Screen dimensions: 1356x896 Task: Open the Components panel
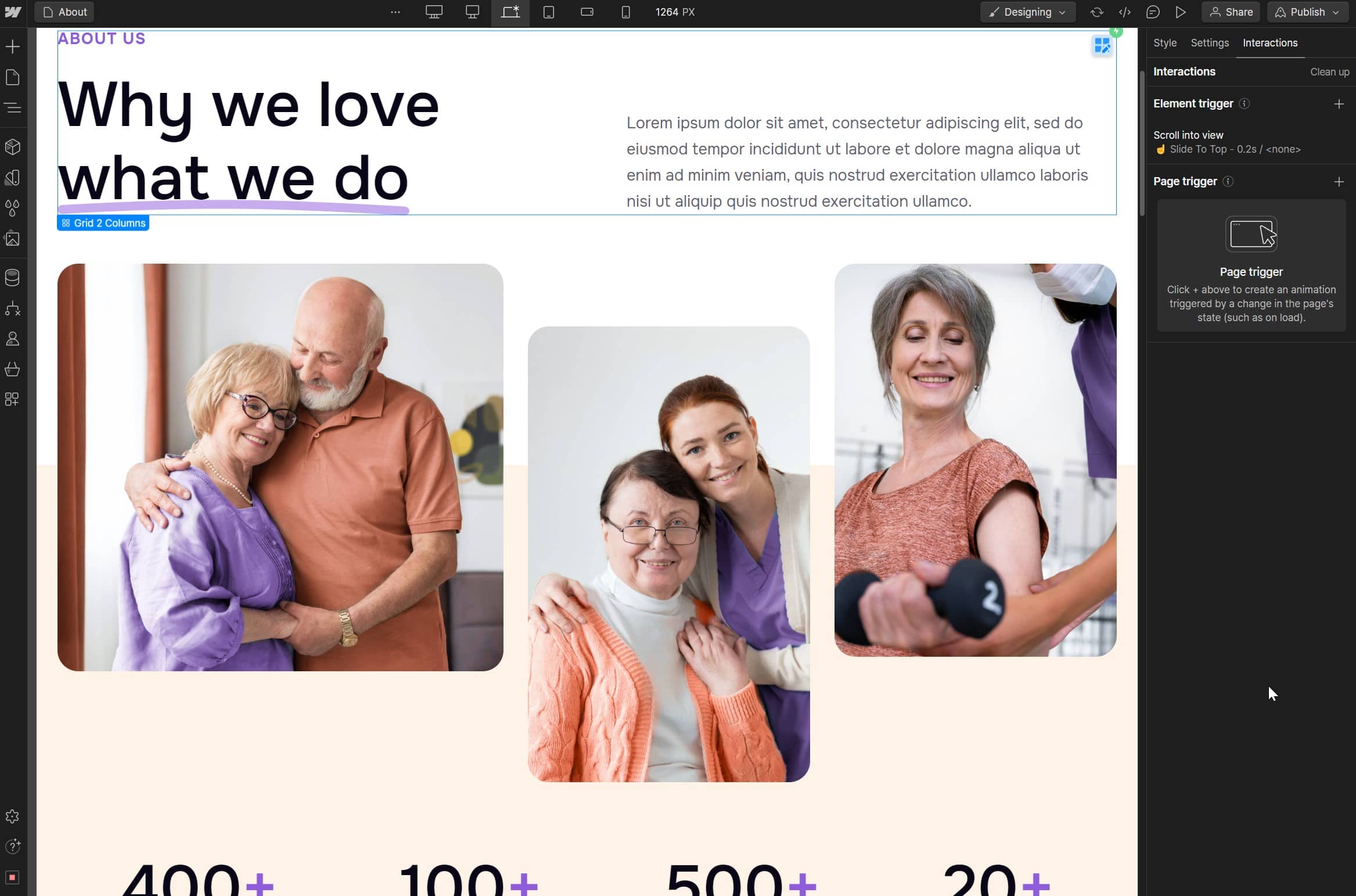click(13, 147)
